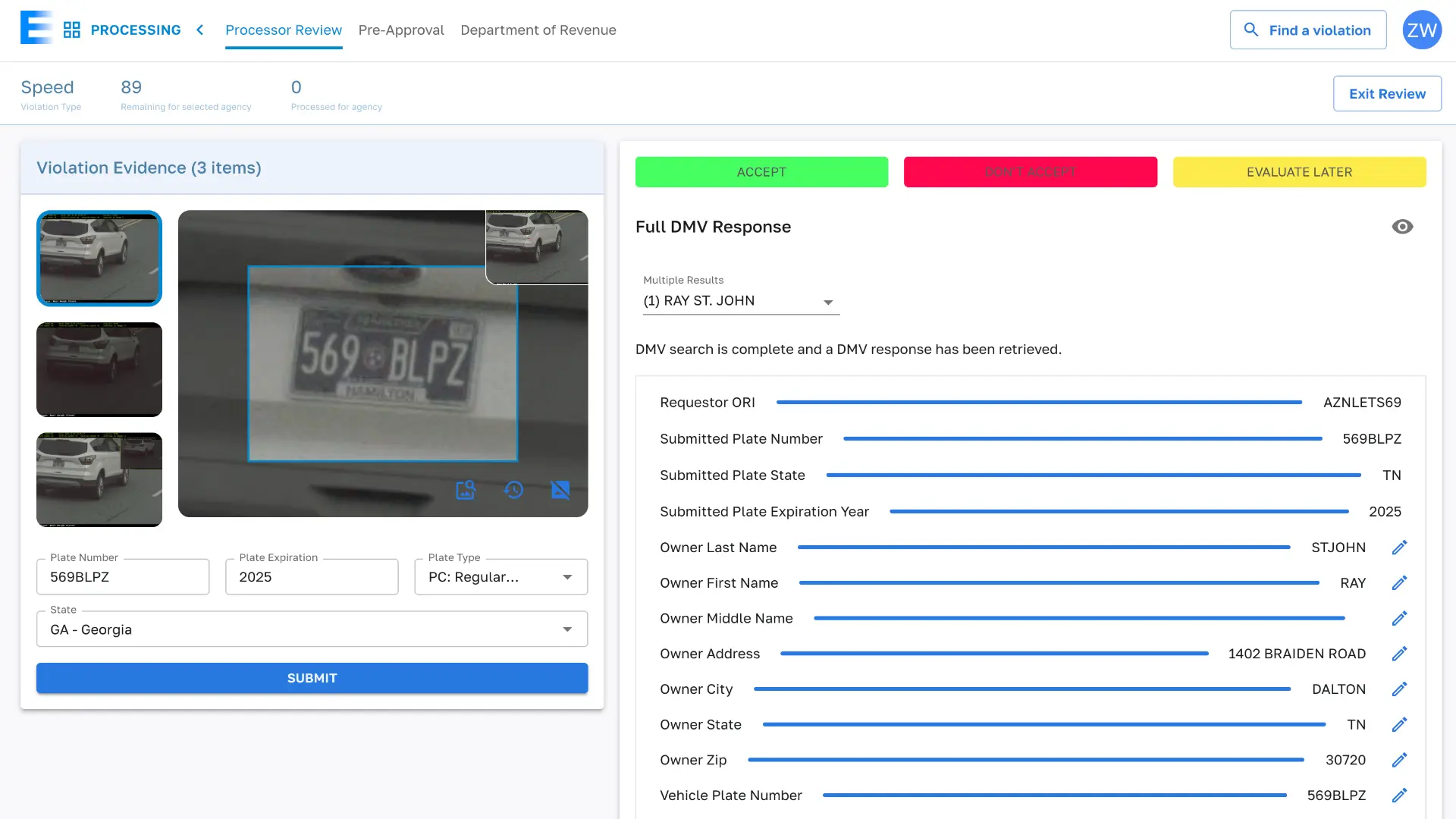Click the restore history clock icon
The width and height of the screenshot is (1456, 819).
coord(513,490)
